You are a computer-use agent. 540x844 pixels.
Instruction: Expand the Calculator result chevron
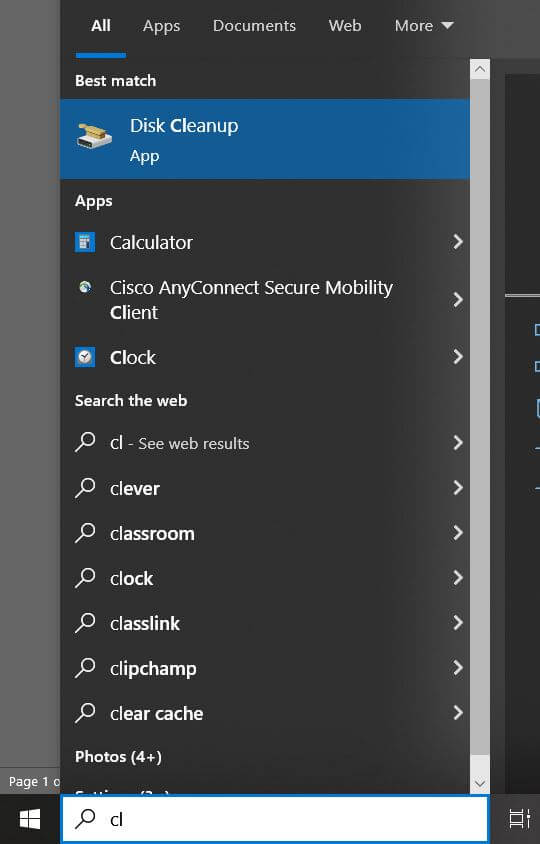pyautogui.click(x=458, y=242)
